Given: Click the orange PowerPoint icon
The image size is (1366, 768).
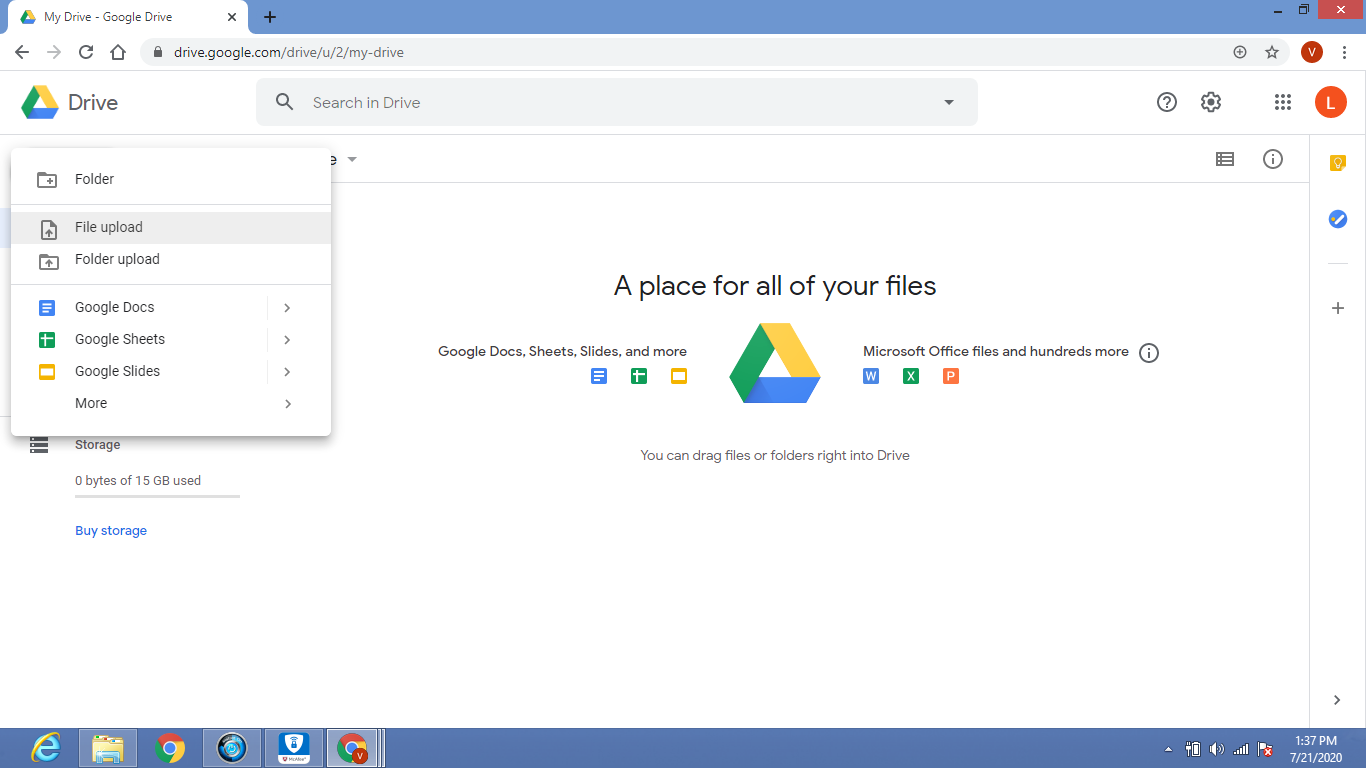Looking at the screenshot, I should point(951,376).
